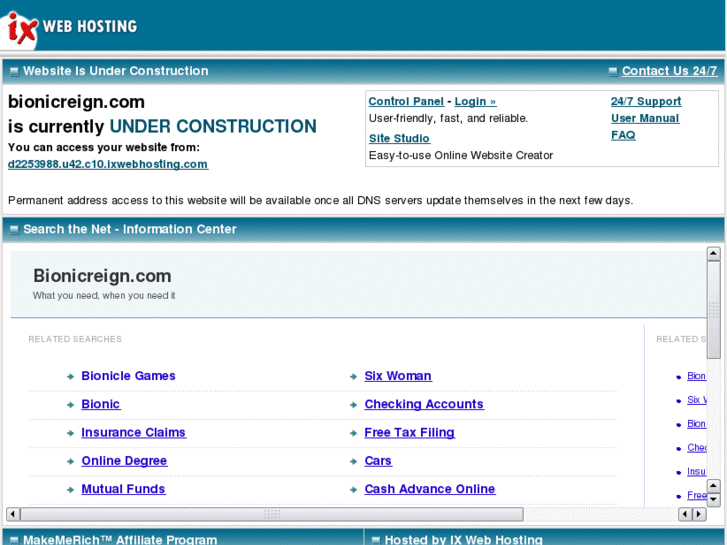Click the arrow bullet beside Free Tax Filing
The height and width of the screenshot is (545, 727).
coord(353,433)
